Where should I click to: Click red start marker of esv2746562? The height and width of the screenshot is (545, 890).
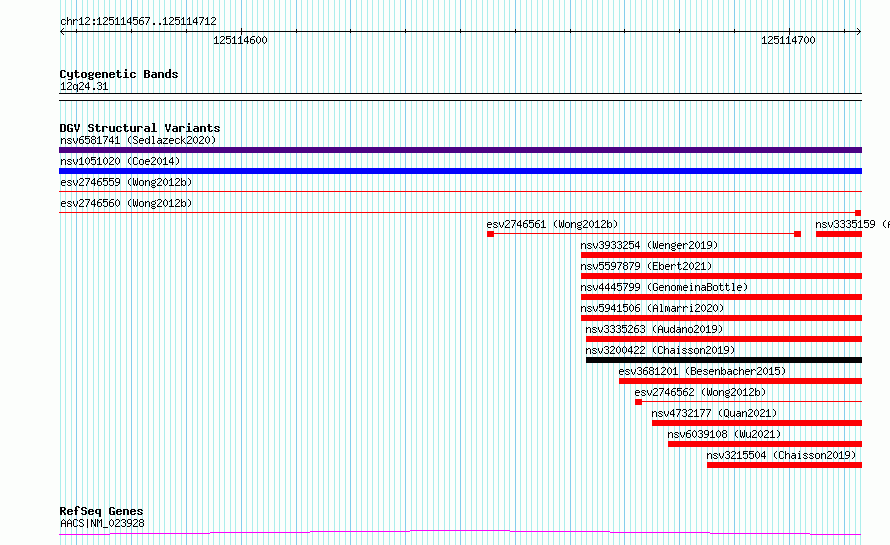point(639,402)
